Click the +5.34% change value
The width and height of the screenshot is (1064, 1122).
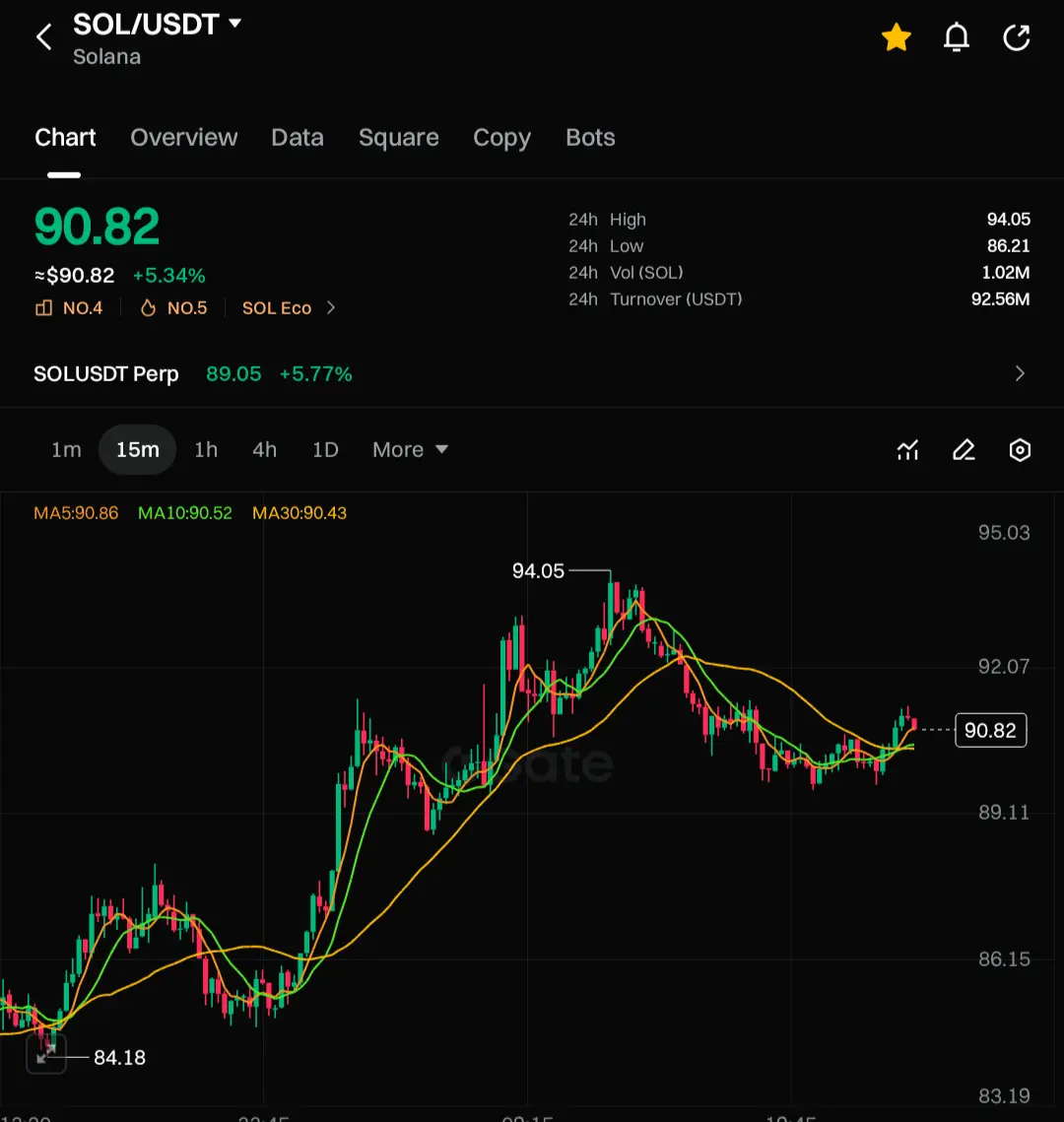point(168,276)
